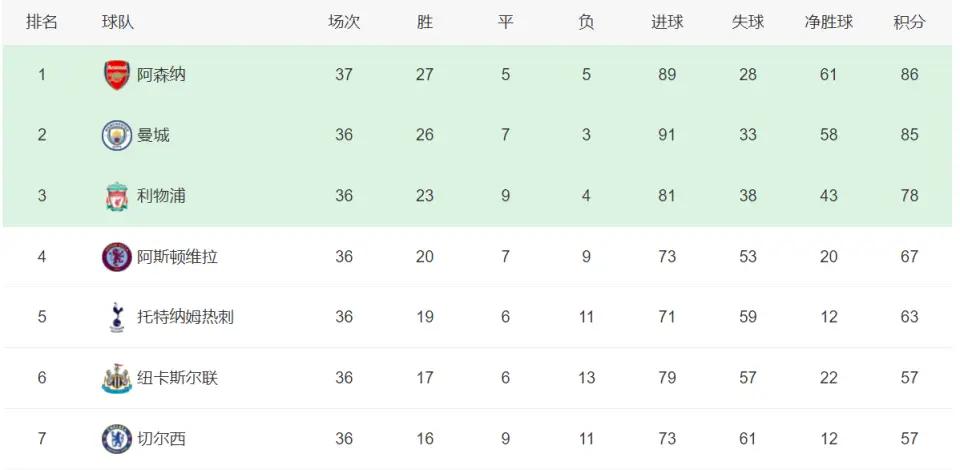Click the 净胜球 column header
Screen dimensions: 960x470
(x=828, y=23)
